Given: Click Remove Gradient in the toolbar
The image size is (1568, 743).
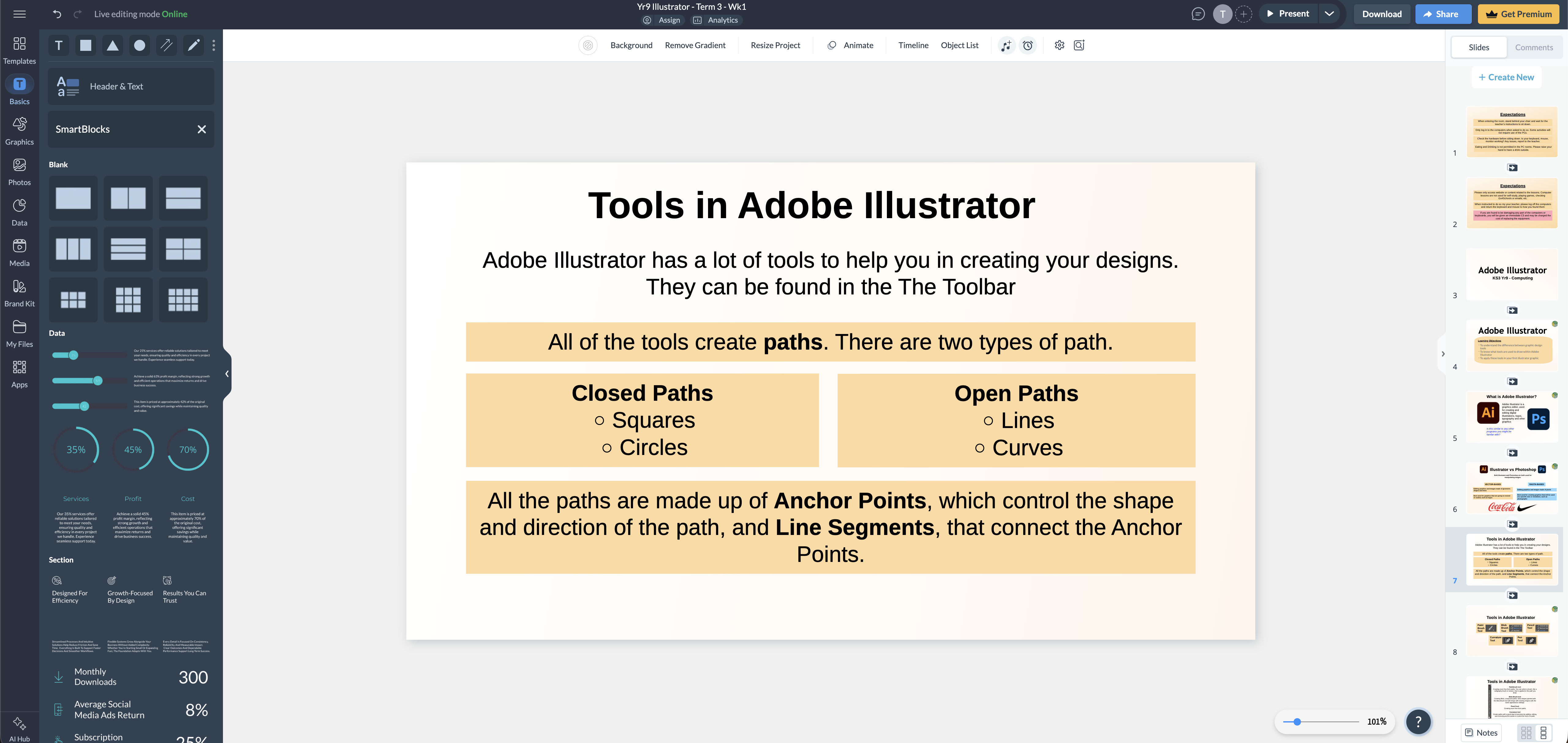Looking at the screenshot, I should click(x=695, y=45).
